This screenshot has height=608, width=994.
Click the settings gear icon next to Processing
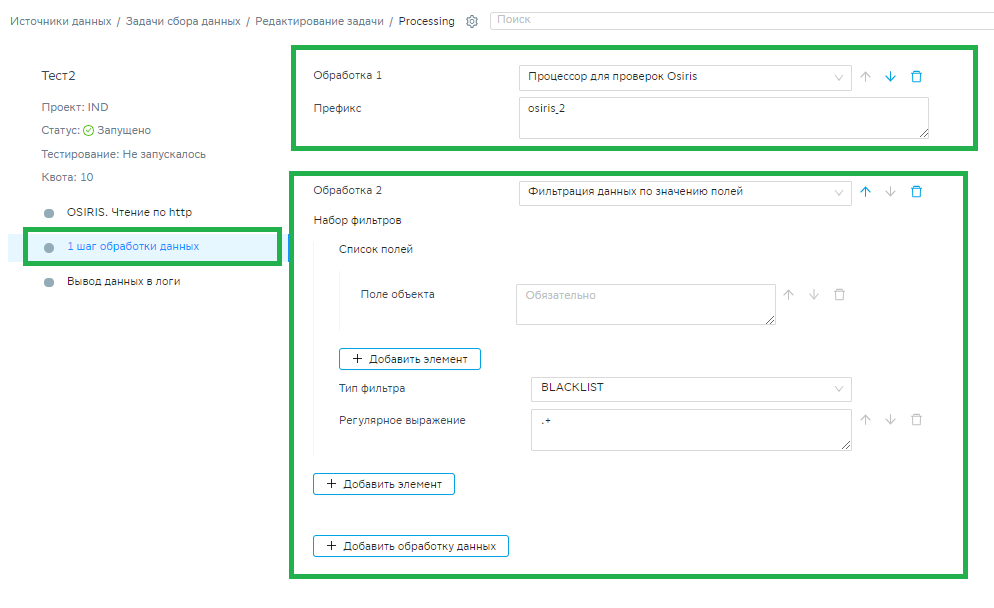coord(472,21)
